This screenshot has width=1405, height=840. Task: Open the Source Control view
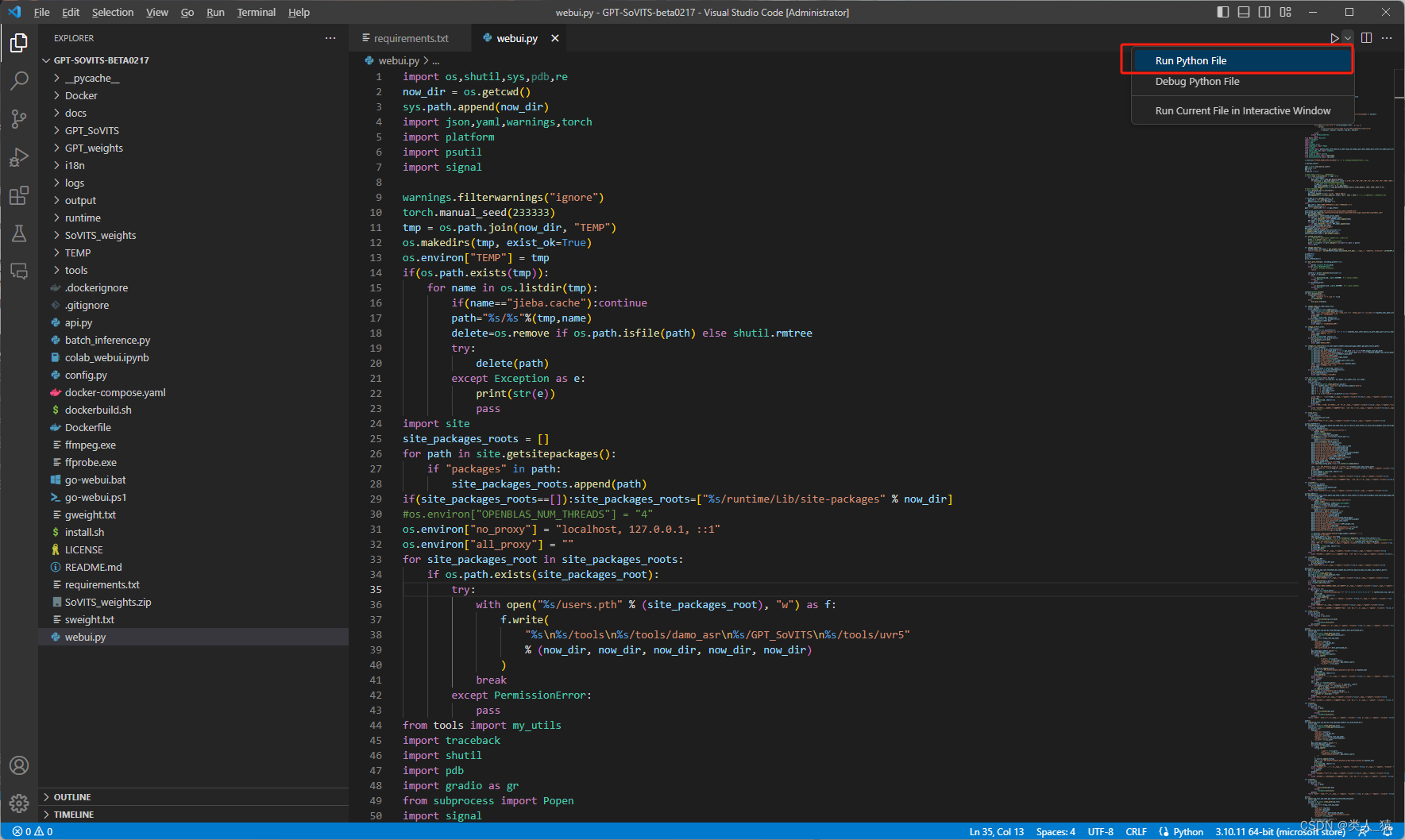coord(19,119)
